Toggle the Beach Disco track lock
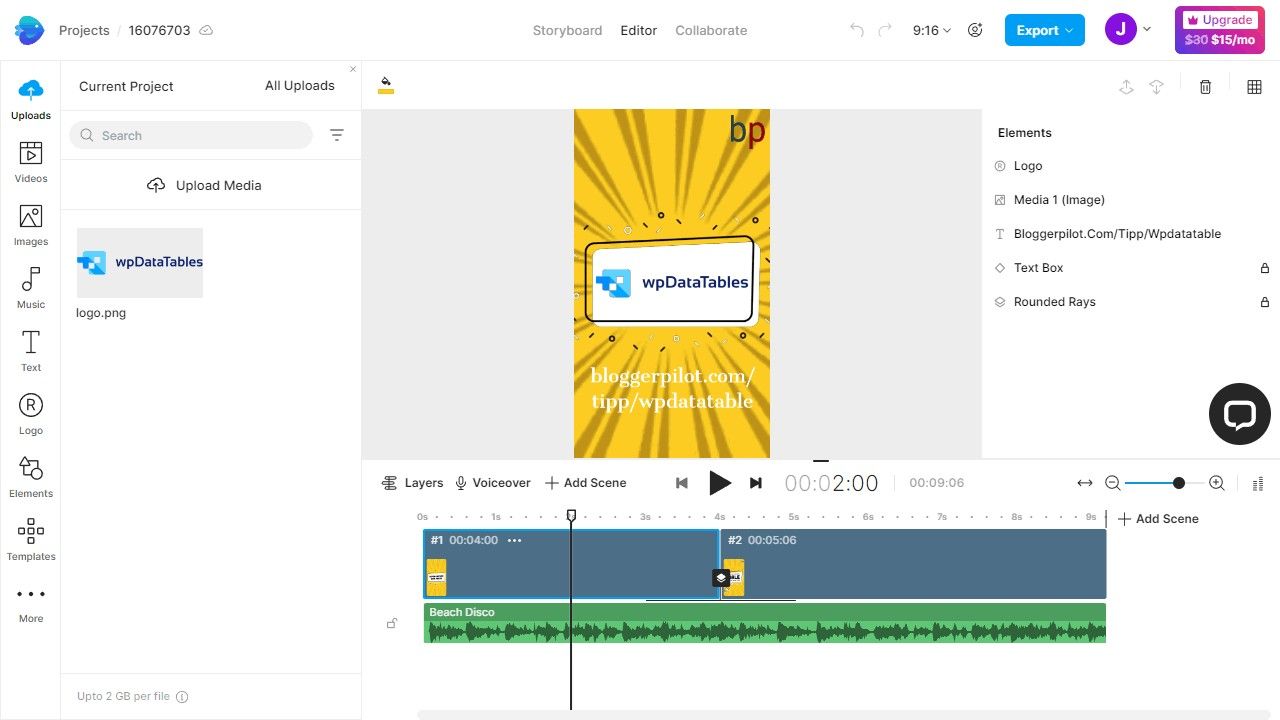 (392, 623)
